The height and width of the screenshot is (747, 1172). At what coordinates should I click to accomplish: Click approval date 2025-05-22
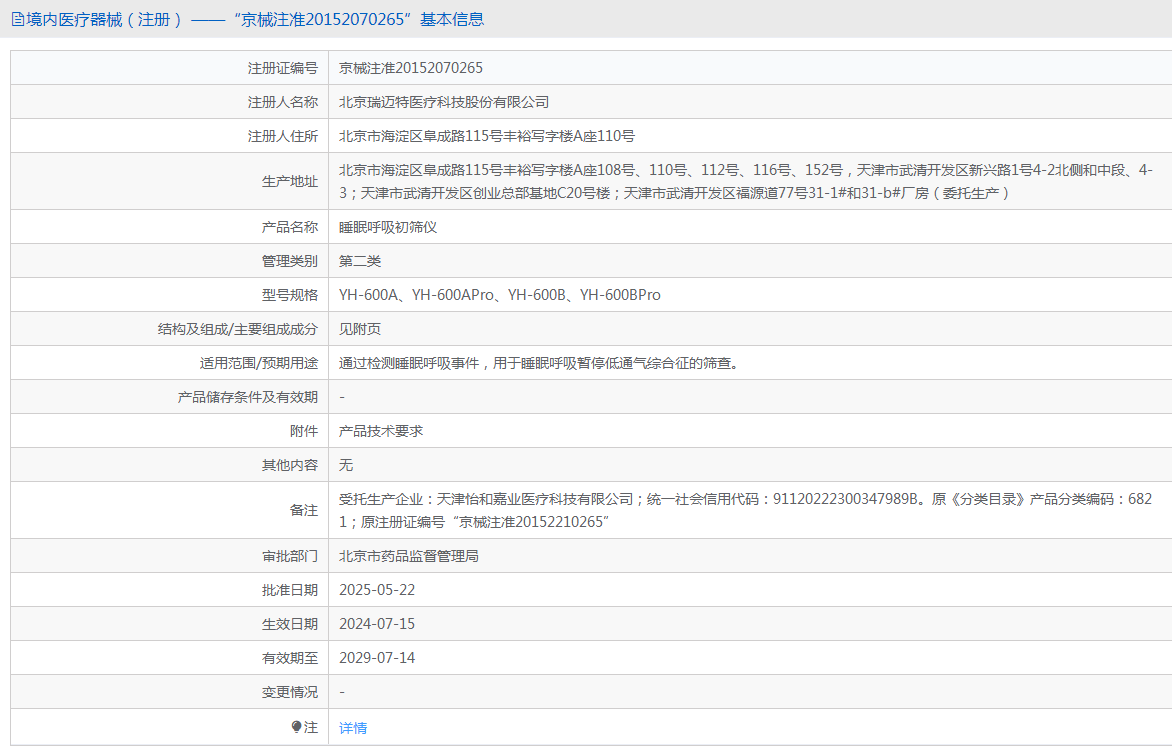[377, 590]
